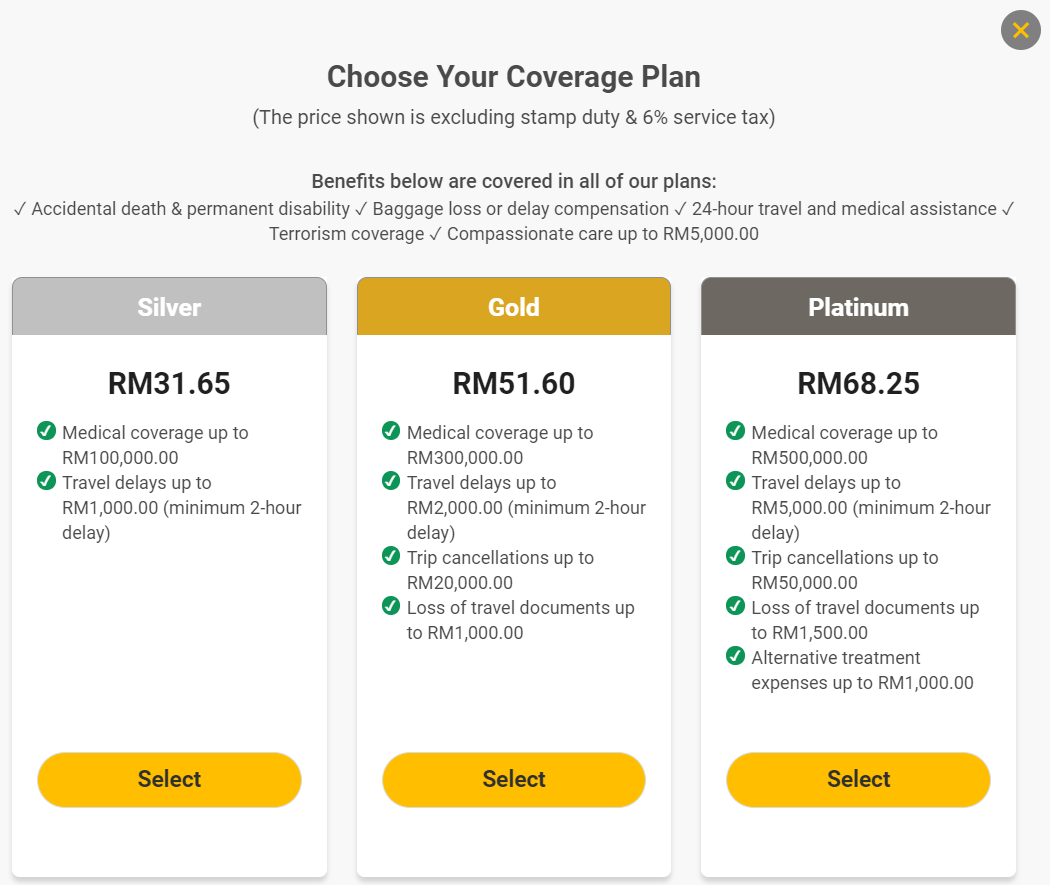This screenshot has width=1050, height=885.
Task: Click the checkmark beside Platinum's medical coverage benefit
Action: pos(736,432)
